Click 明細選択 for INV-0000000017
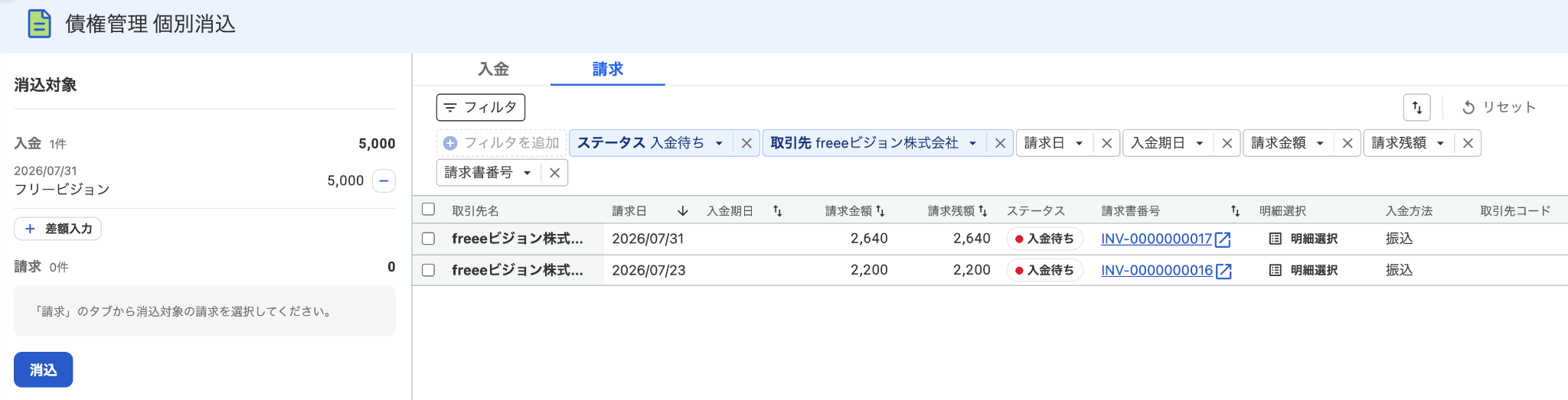Image resolution: width=1568 pixels, height=400 pixels. click(x=1303, y=239)
